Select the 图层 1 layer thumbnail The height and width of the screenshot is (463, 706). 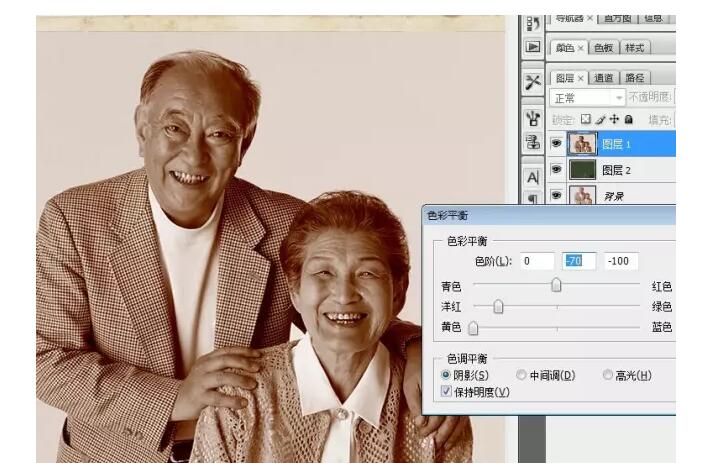coord(582,144)
